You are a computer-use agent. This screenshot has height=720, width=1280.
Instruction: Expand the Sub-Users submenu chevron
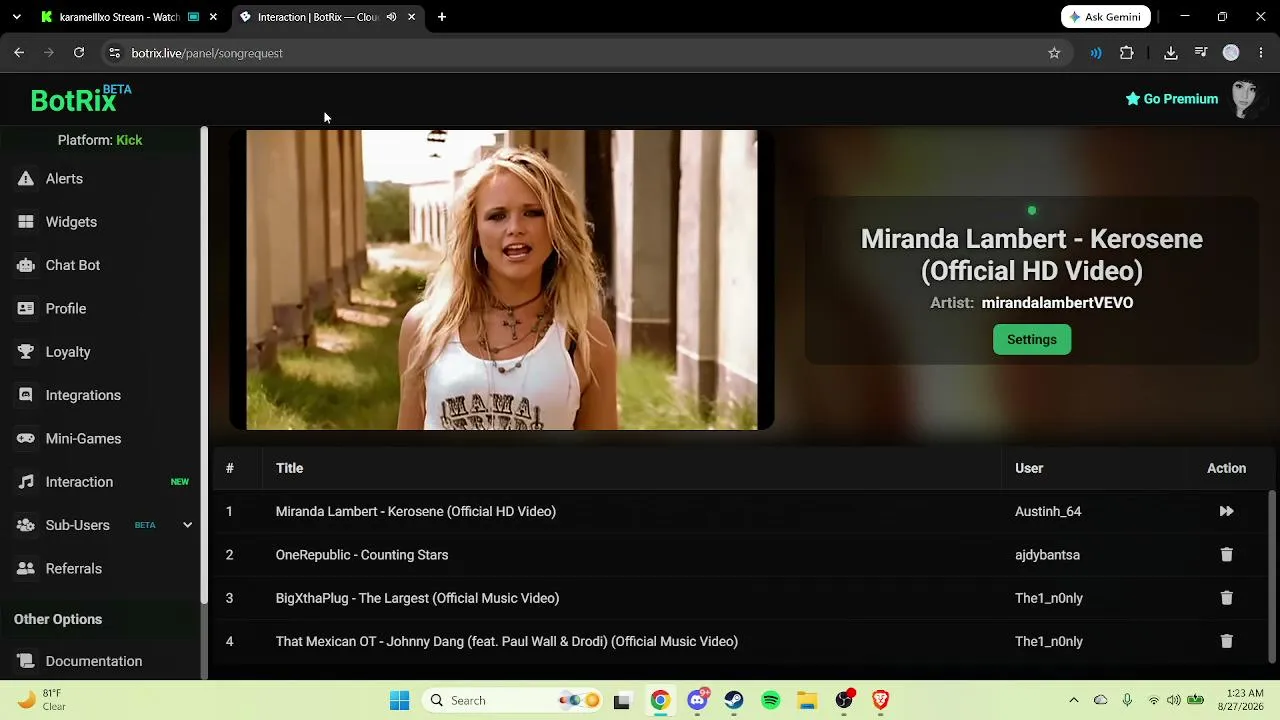187,525
